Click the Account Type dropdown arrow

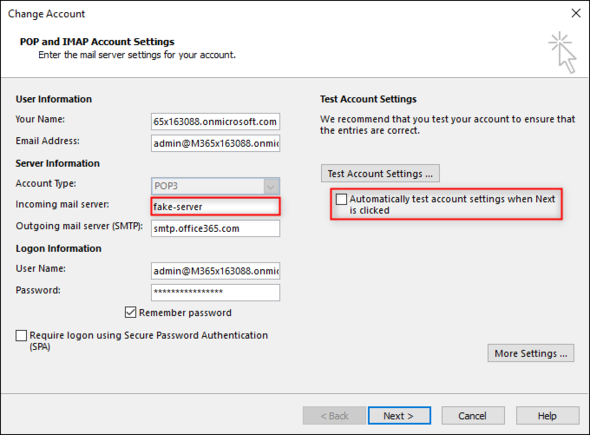coord(271,186)
